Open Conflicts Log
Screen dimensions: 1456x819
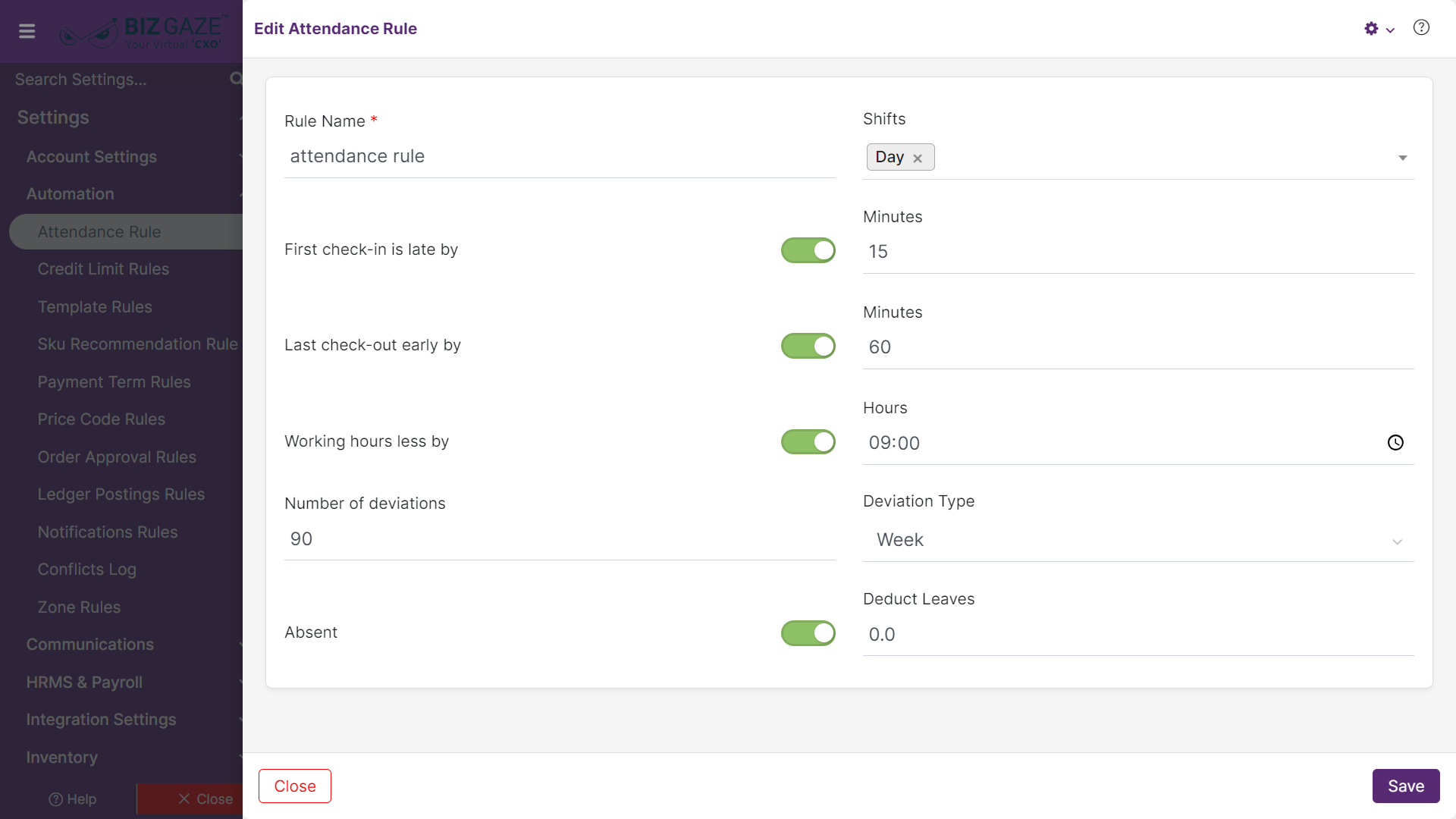pos(87,570)
